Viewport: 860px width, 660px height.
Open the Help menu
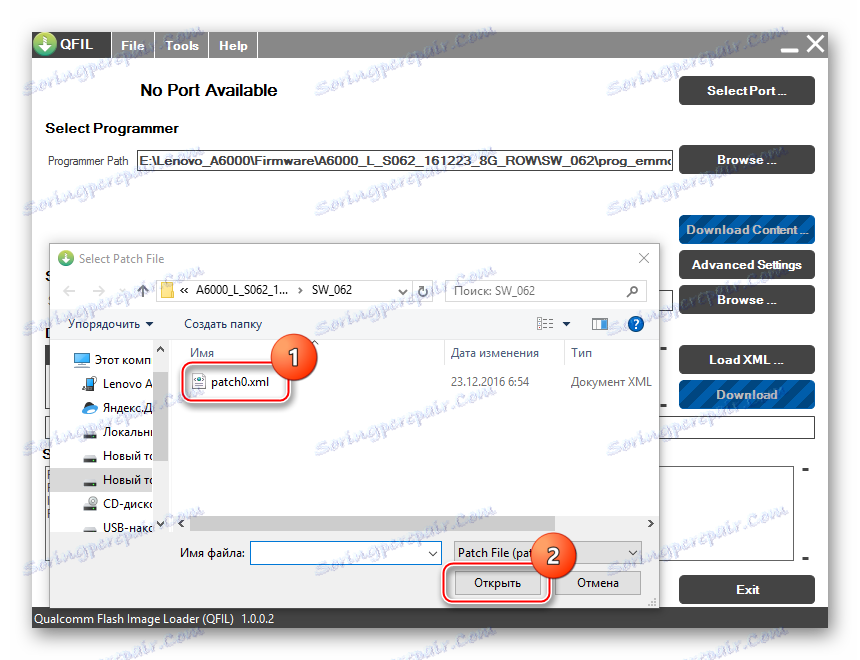[x=233, y=46]
